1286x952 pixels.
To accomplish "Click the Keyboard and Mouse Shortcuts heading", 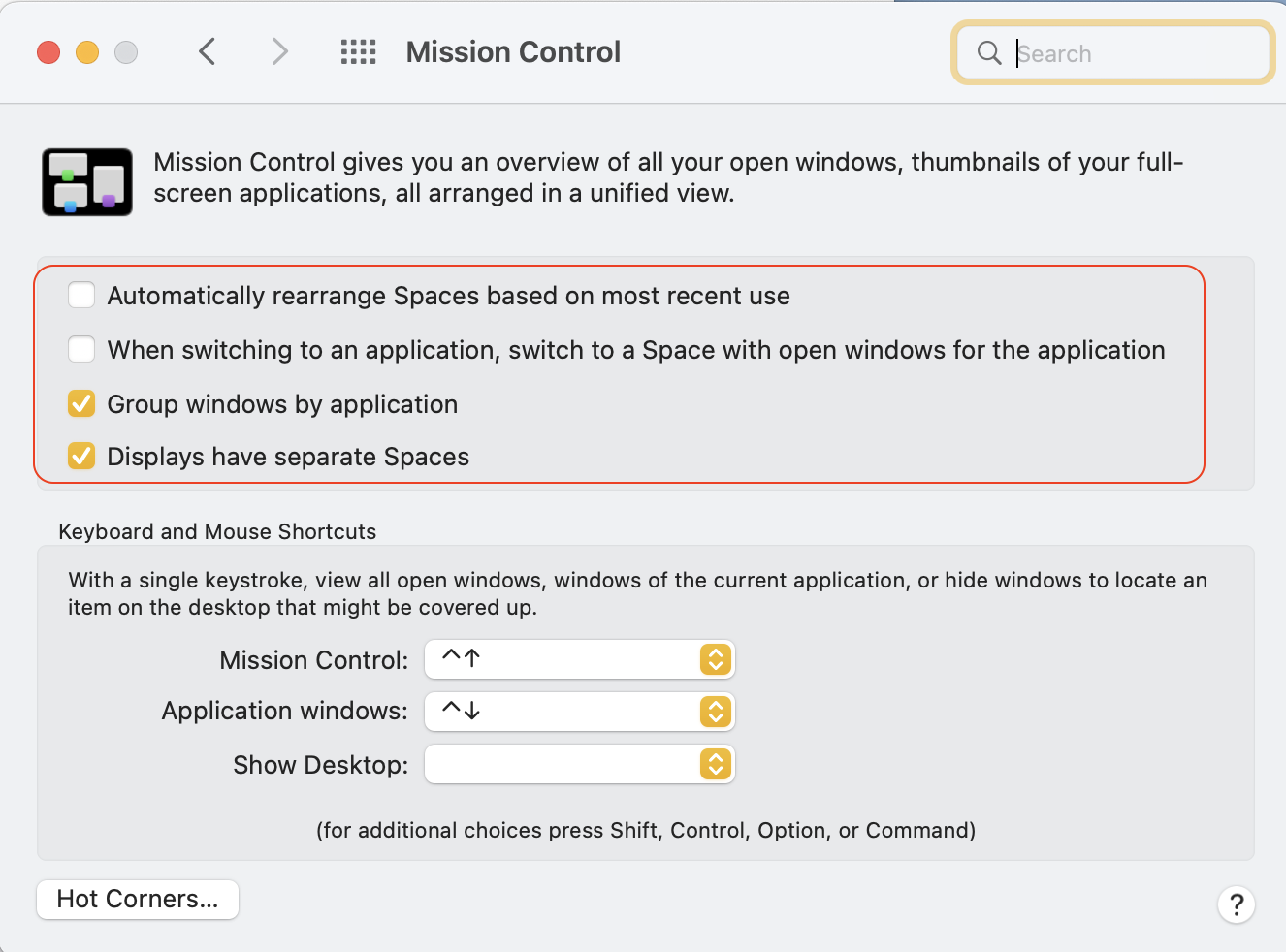I will [x=217, y=531].
